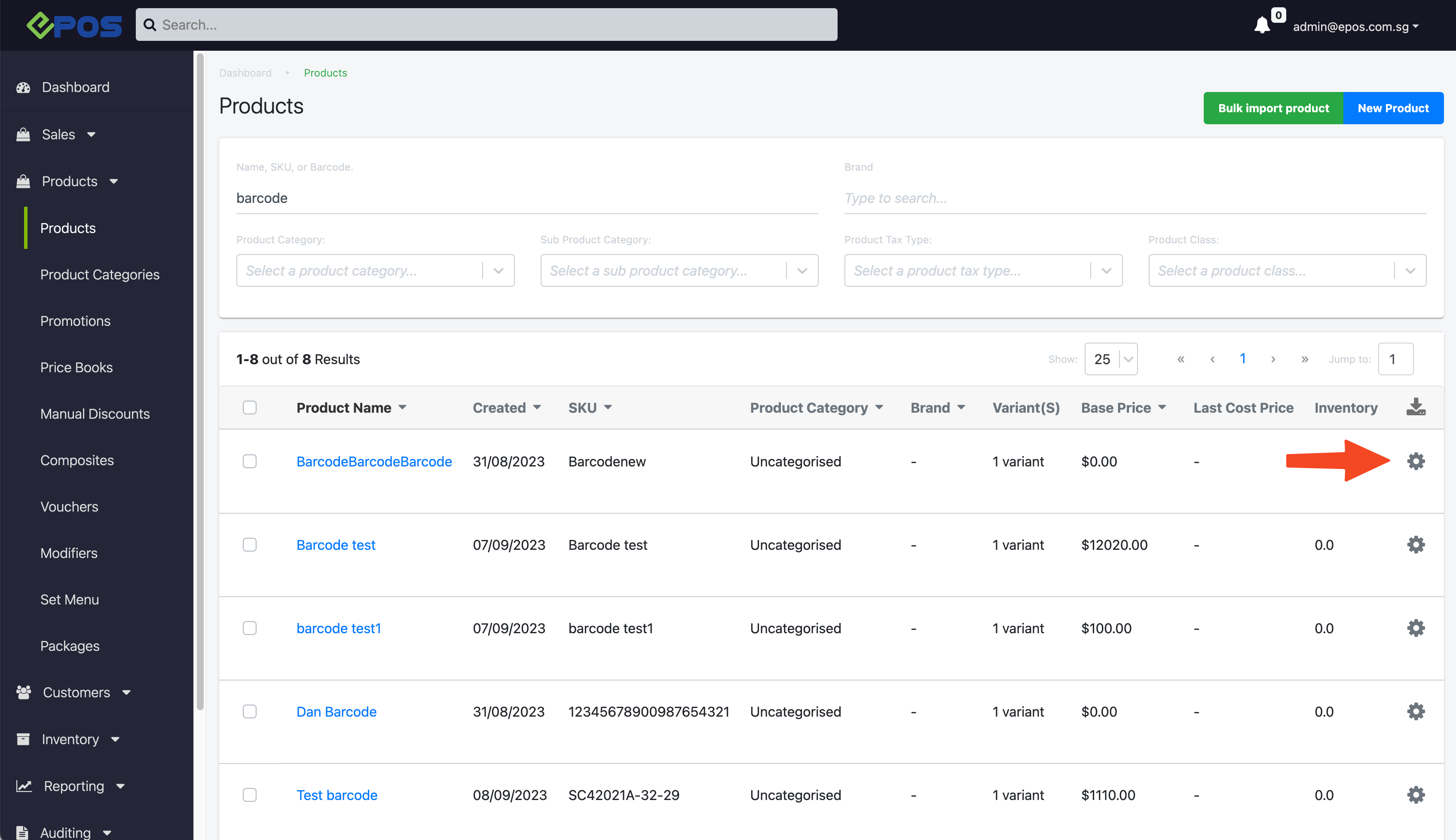Sort by SKU column

click(x=590, y=407)
